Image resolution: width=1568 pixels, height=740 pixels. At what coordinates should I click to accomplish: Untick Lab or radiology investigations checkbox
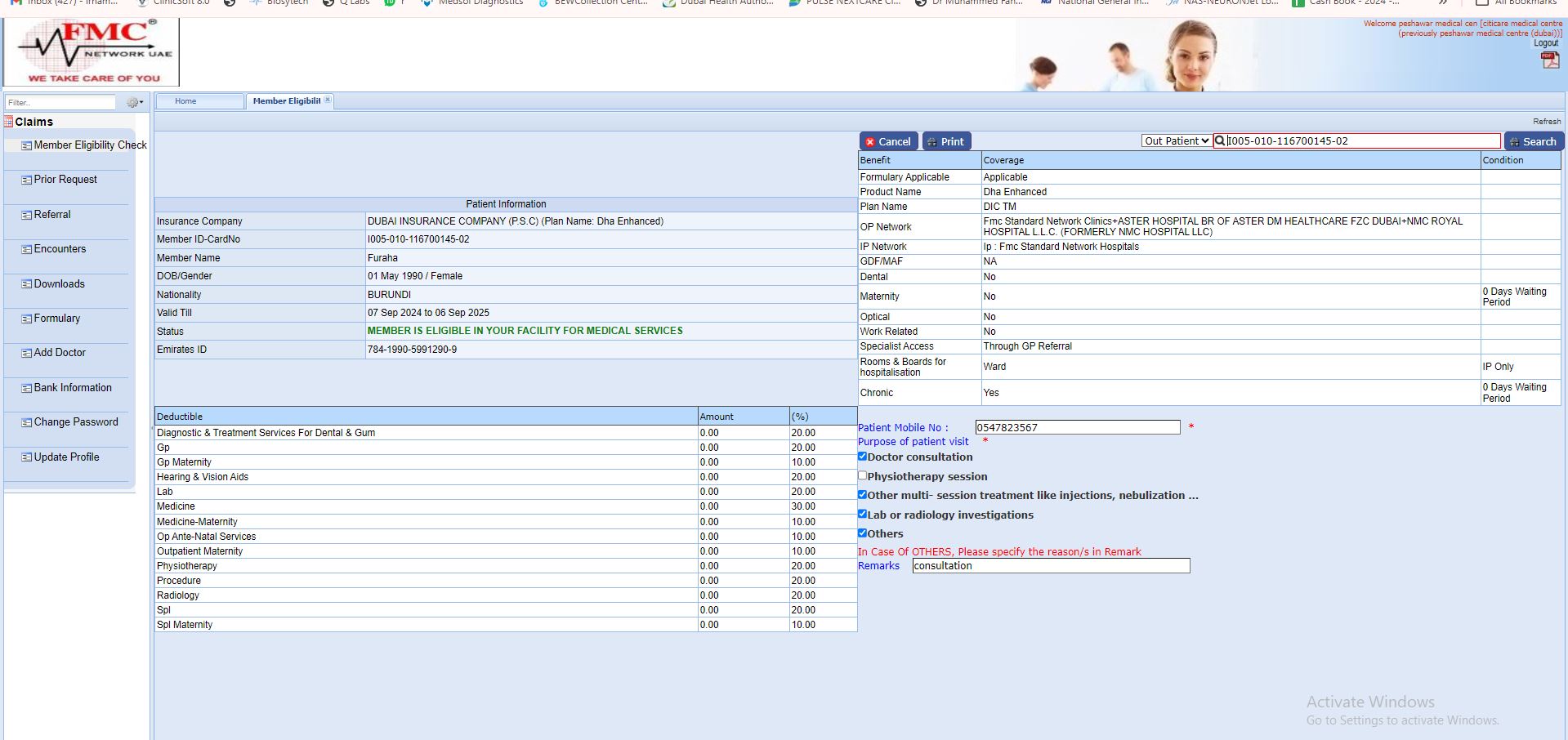click(x=862, y=514)
